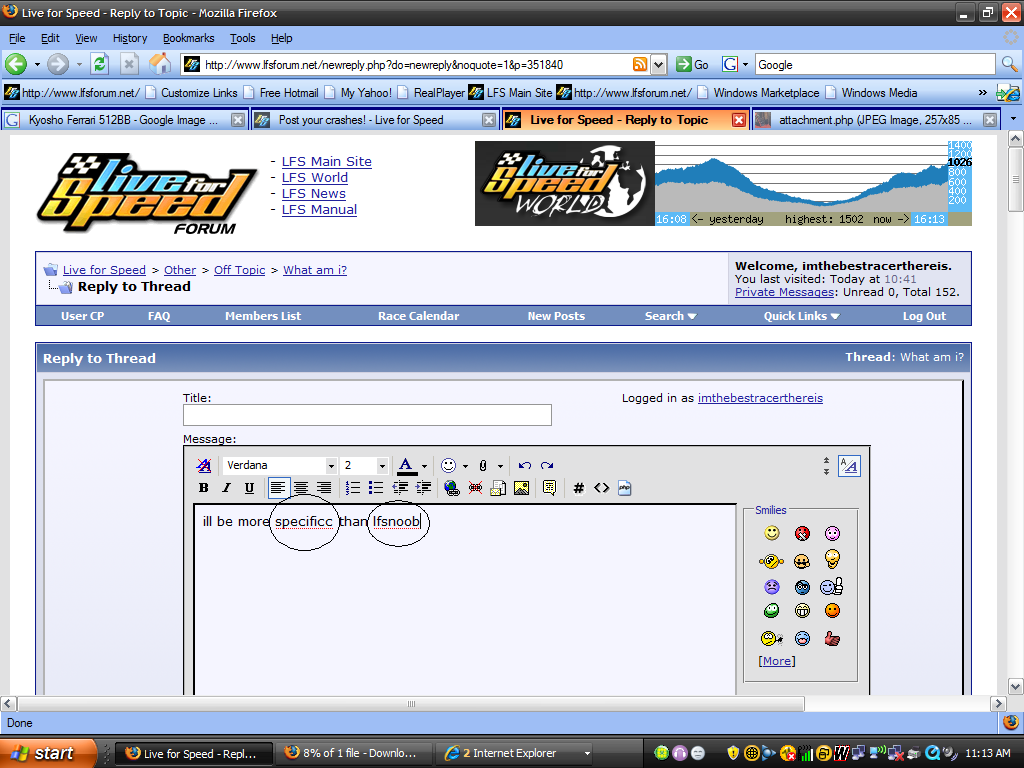1024x768 pixels.
Task: Click the horizontal scrollbar
Action: (x=411, y=703)
